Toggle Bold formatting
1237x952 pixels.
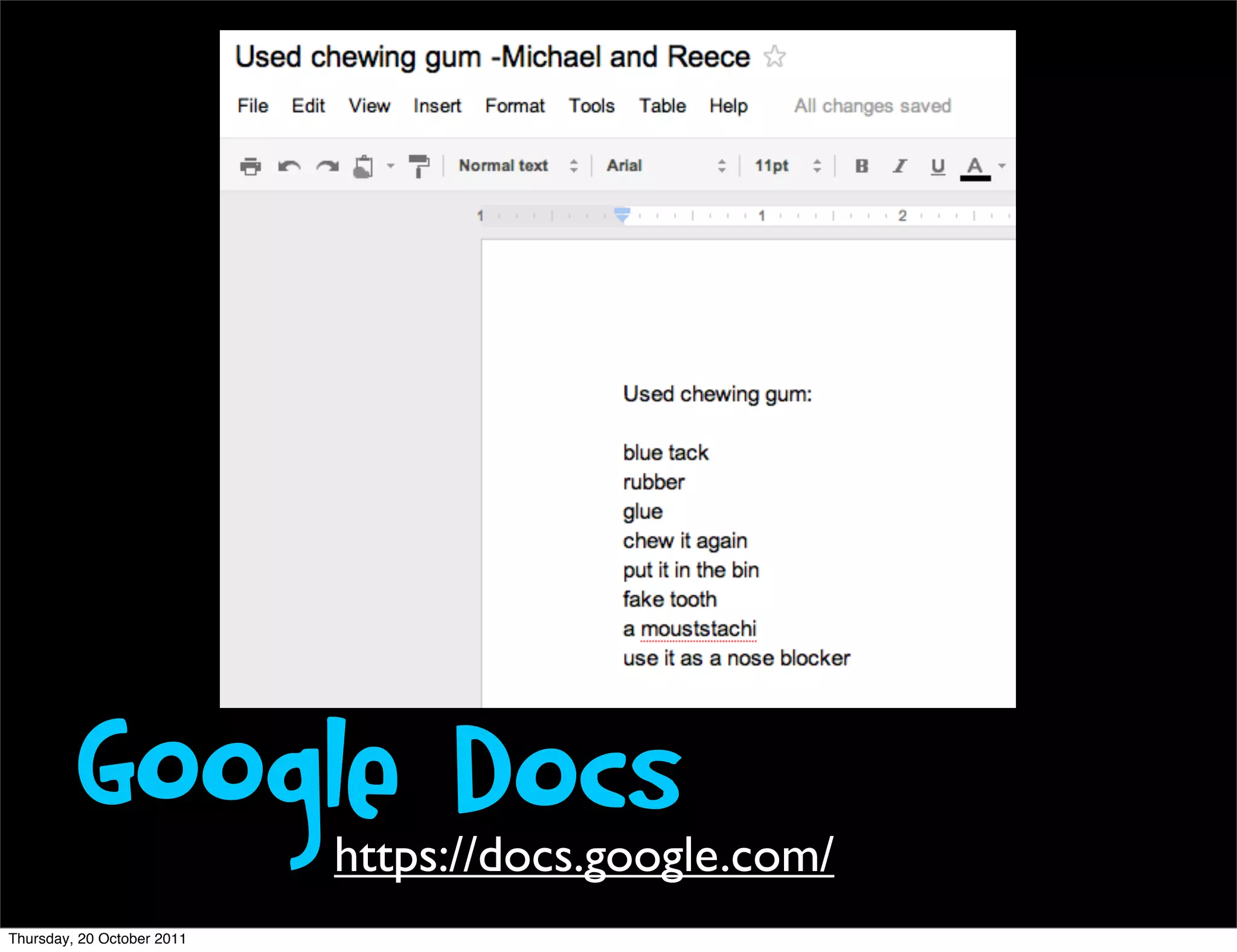862,166
